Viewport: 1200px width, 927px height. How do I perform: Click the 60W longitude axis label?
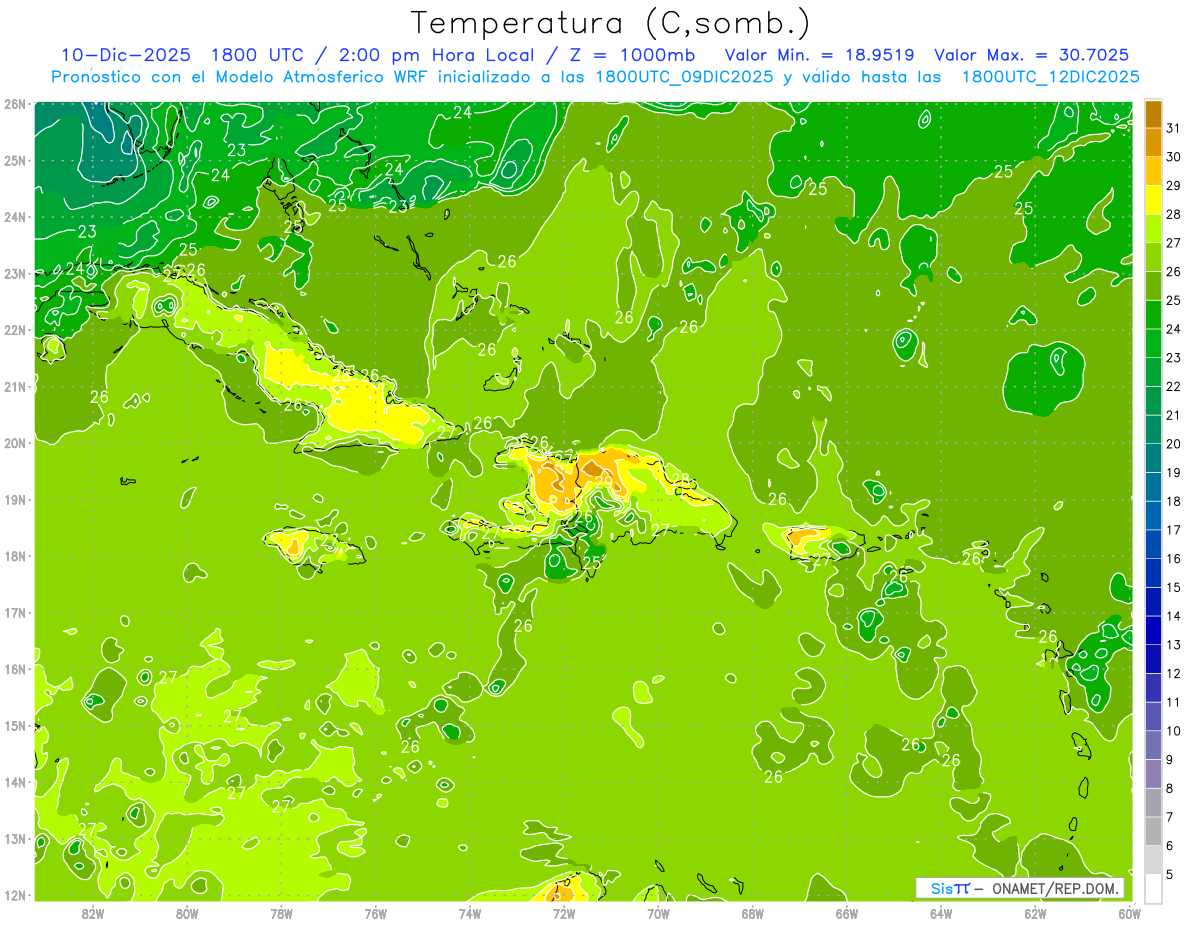pyautogui.click(x=1130, y=913)
